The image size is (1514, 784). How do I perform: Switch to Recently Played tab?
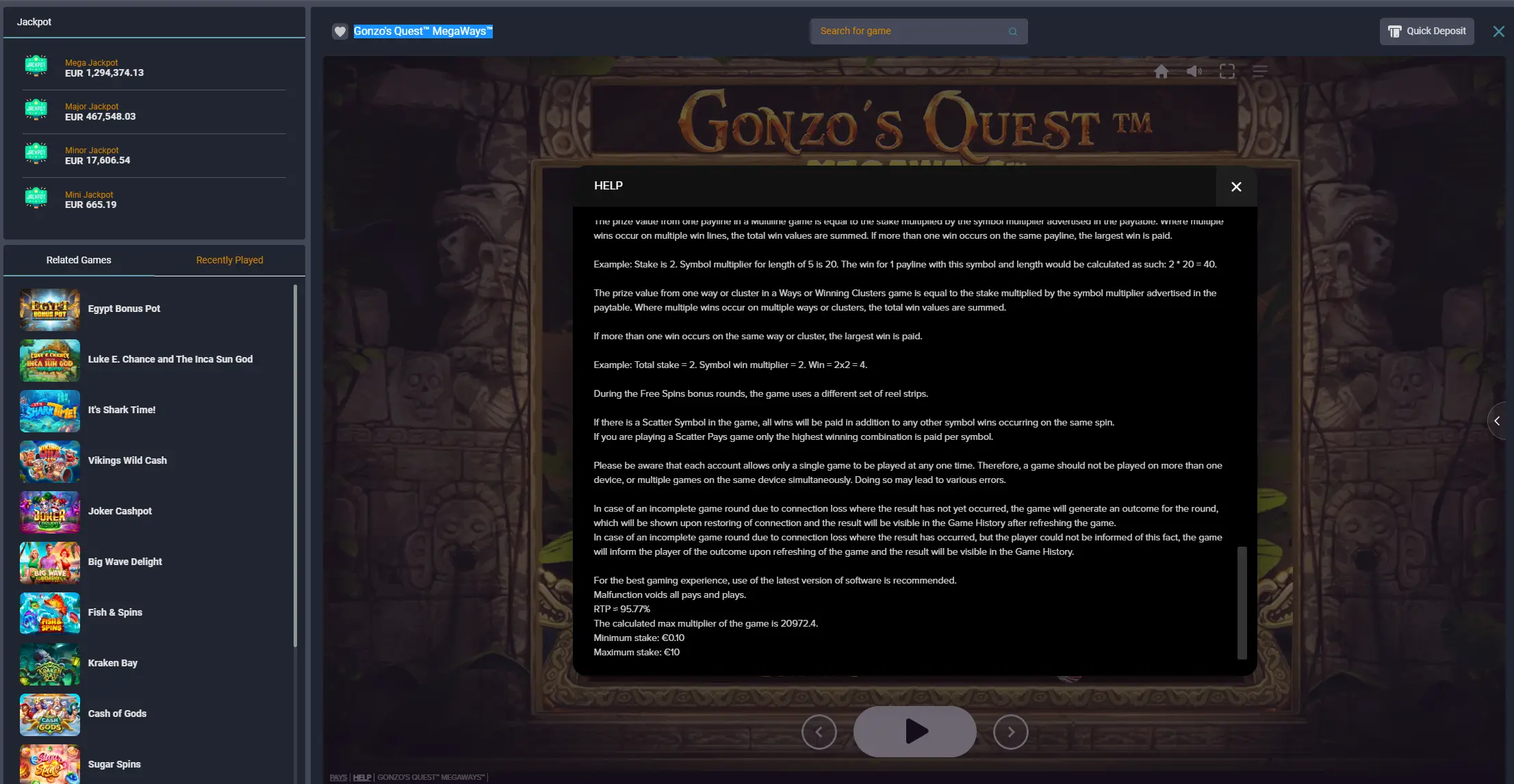pos(229,260)
